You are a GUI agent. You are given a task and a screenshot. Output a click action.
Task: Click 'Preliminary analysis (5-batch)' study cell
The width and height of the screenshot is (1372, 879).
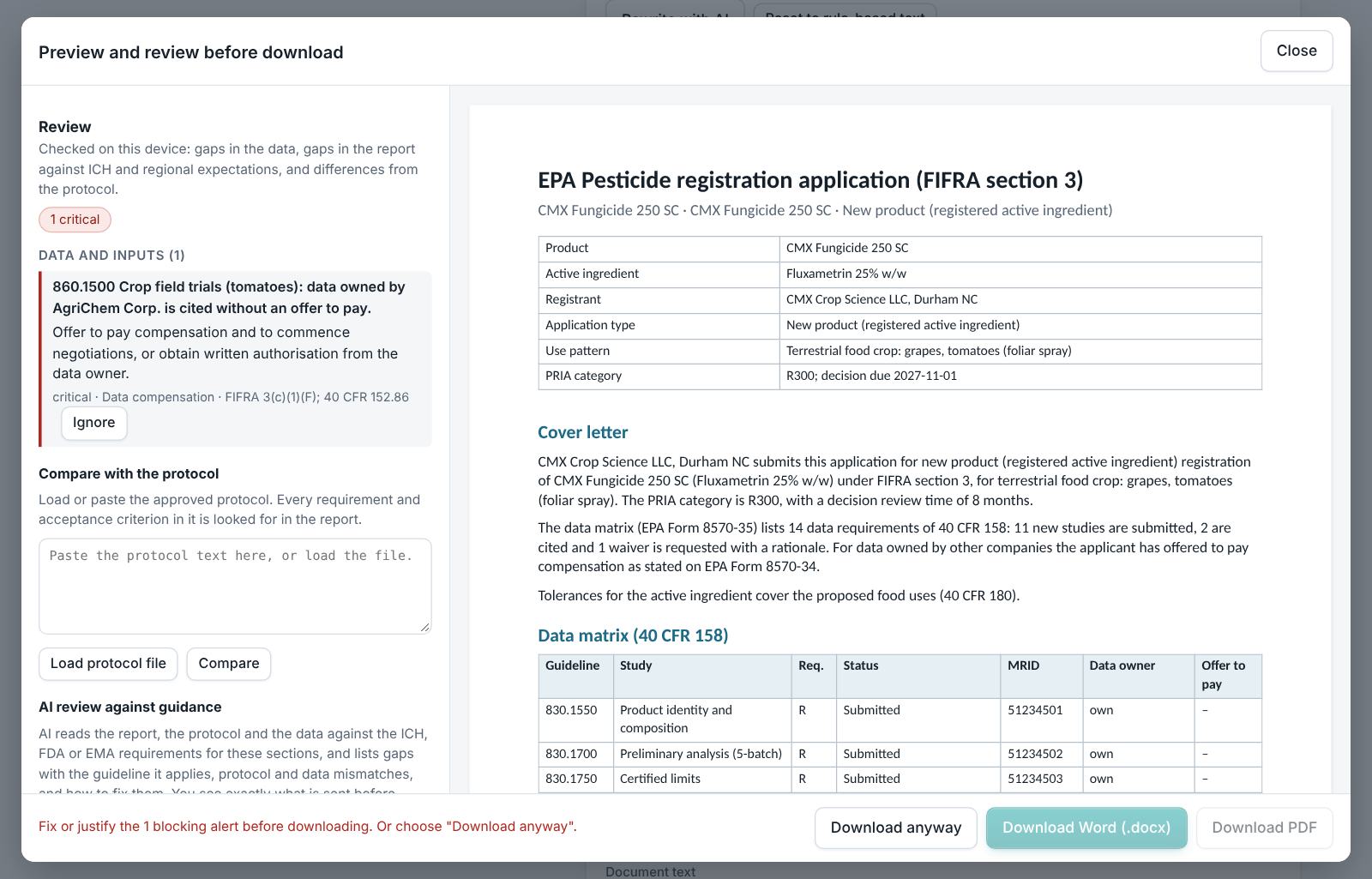coord(702,754)
